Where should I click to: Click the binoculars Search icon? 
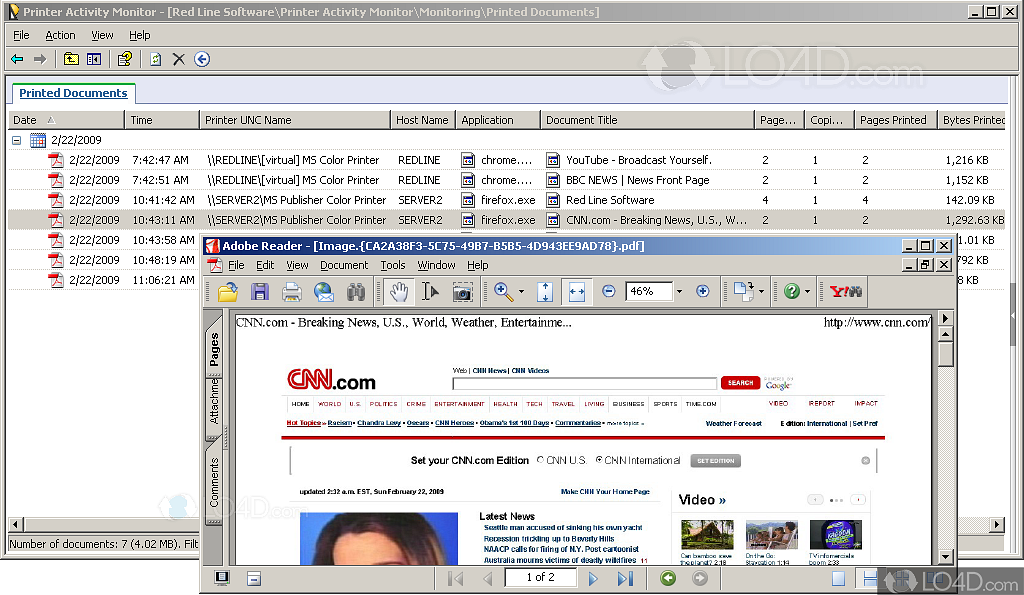355,292
